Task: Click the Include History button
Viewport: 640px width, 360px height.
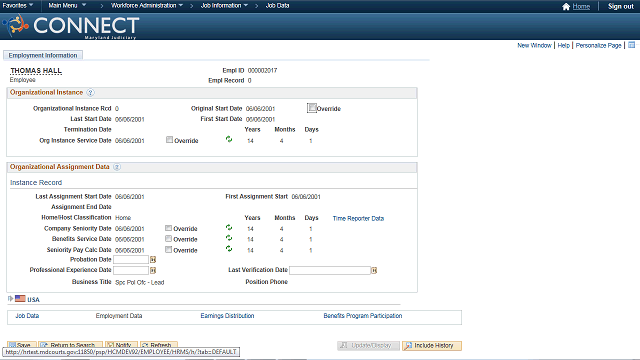Action: [432, 346]
